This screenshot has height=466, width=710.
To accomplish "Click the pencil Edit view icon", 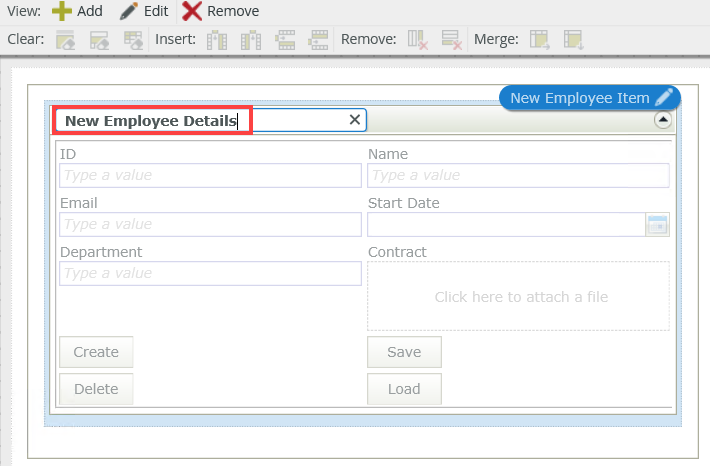I will (129, 11).
